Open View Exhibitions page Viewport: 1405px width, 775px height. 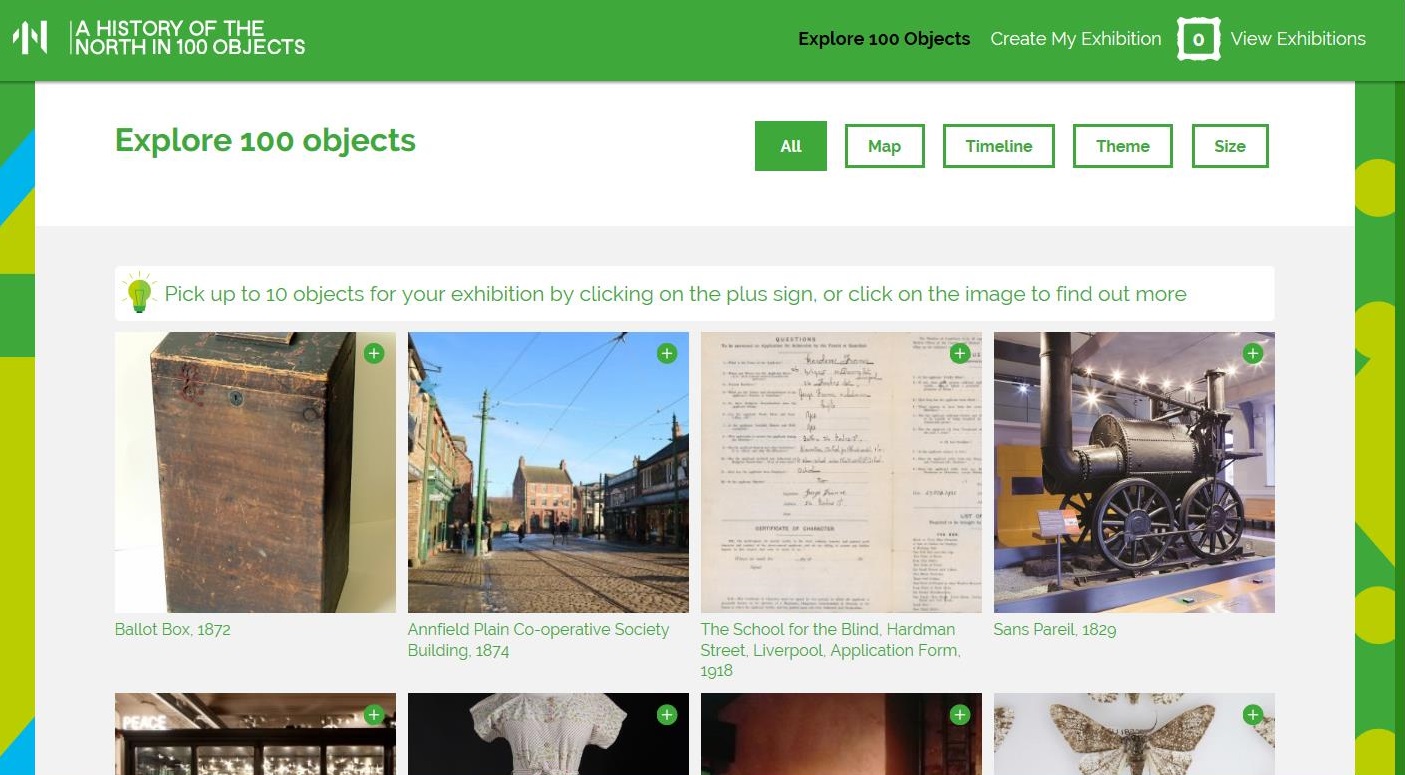[1298, 39]
